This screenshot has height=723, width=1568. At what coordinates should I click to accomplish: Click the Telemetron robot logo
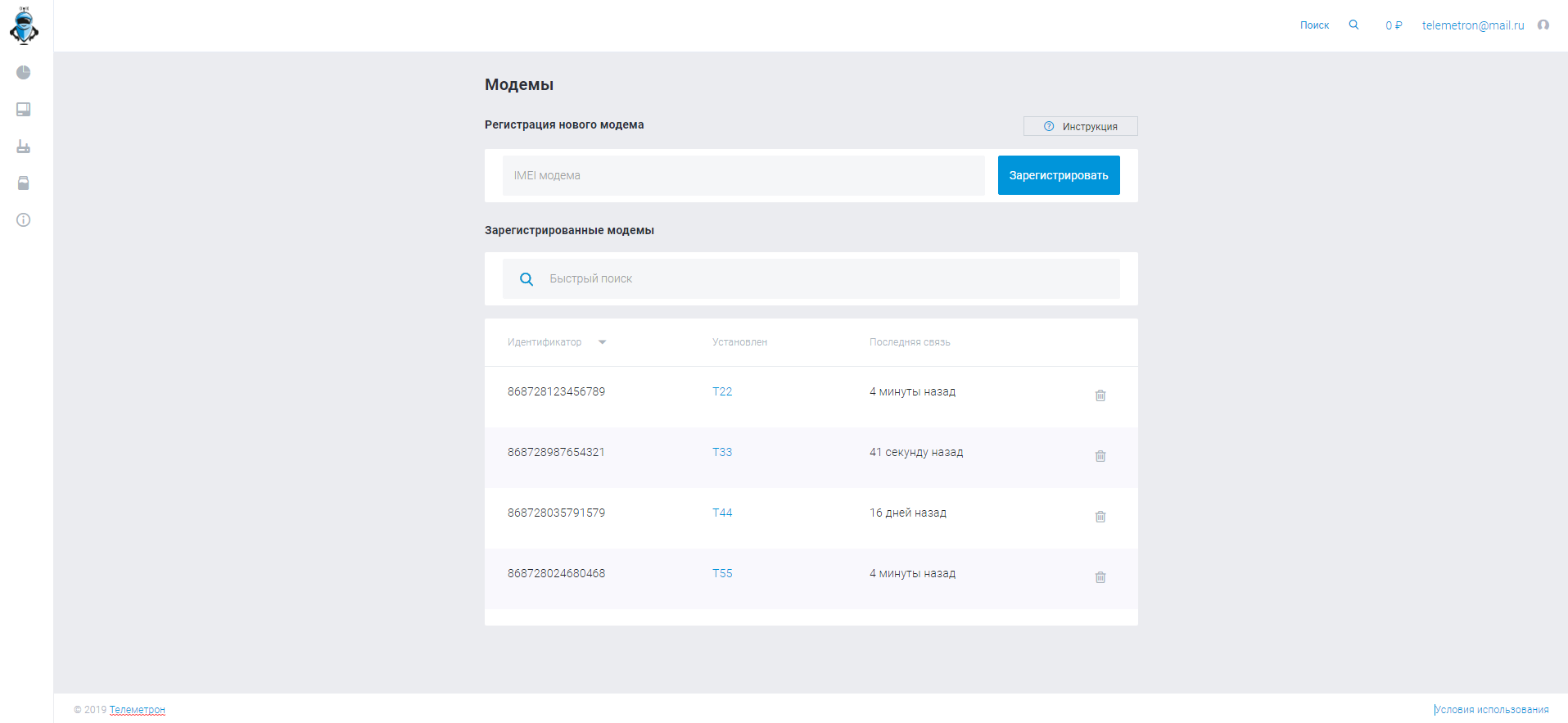(x=24, y=25)
